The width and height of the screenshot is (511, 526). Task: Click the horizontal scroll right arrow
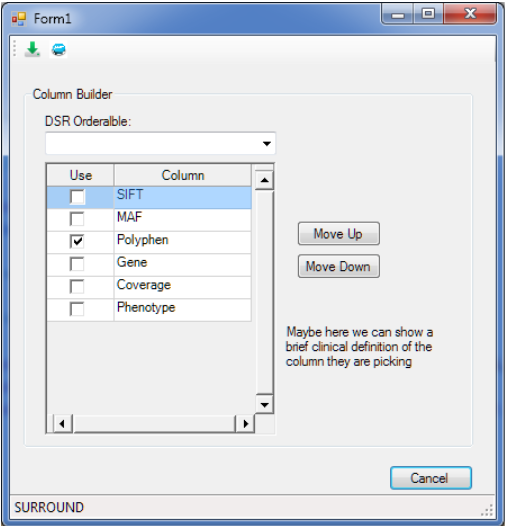pos(245,424)
